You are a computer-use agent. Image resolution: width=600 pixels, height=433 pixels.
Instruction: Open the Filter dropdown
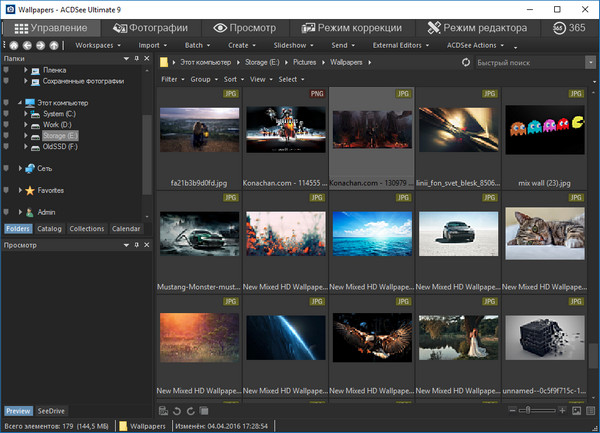pyautogui.click(x=171, y=78)
